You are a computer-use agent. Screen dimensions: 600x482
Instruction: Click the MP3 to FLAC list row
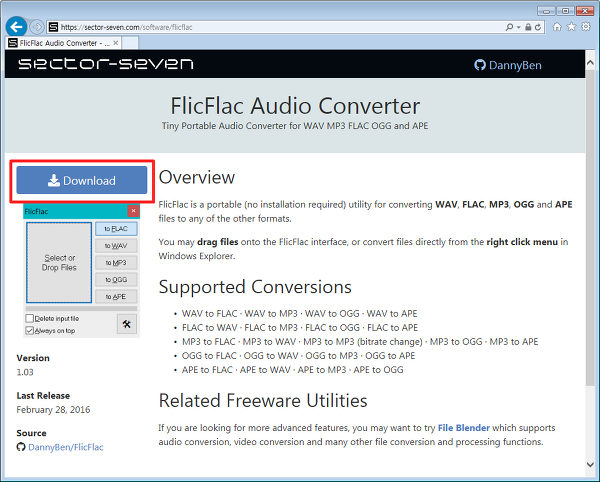point(360,342)
